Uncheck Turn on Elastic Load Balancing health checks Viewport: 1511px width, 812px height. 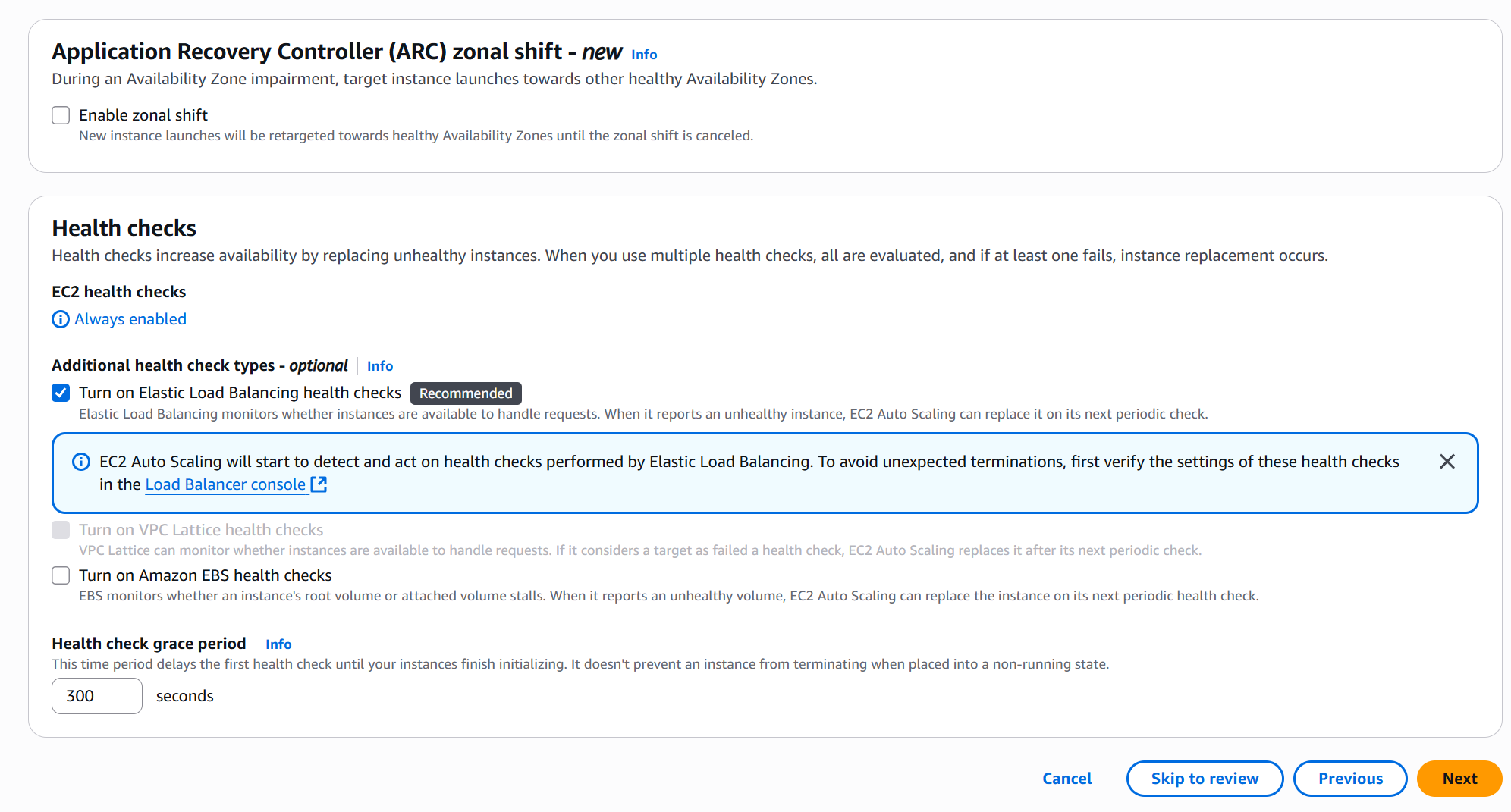tap(61, 393)
